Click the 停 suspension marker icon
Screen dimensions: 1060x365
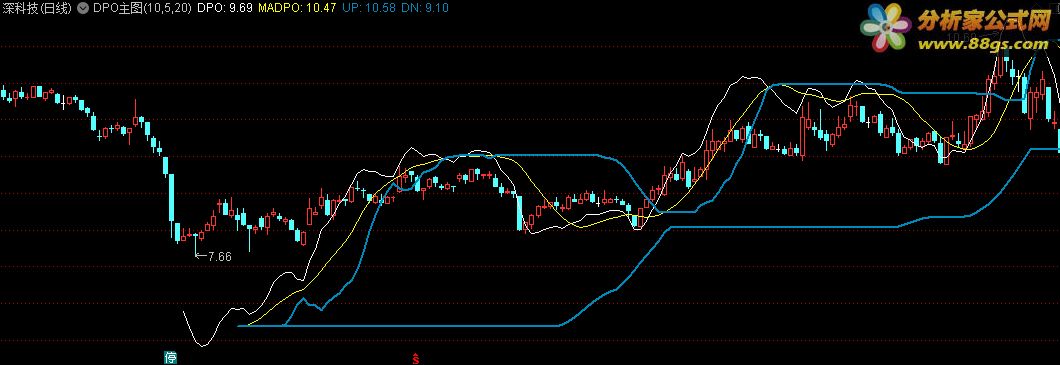pos(171,358)
